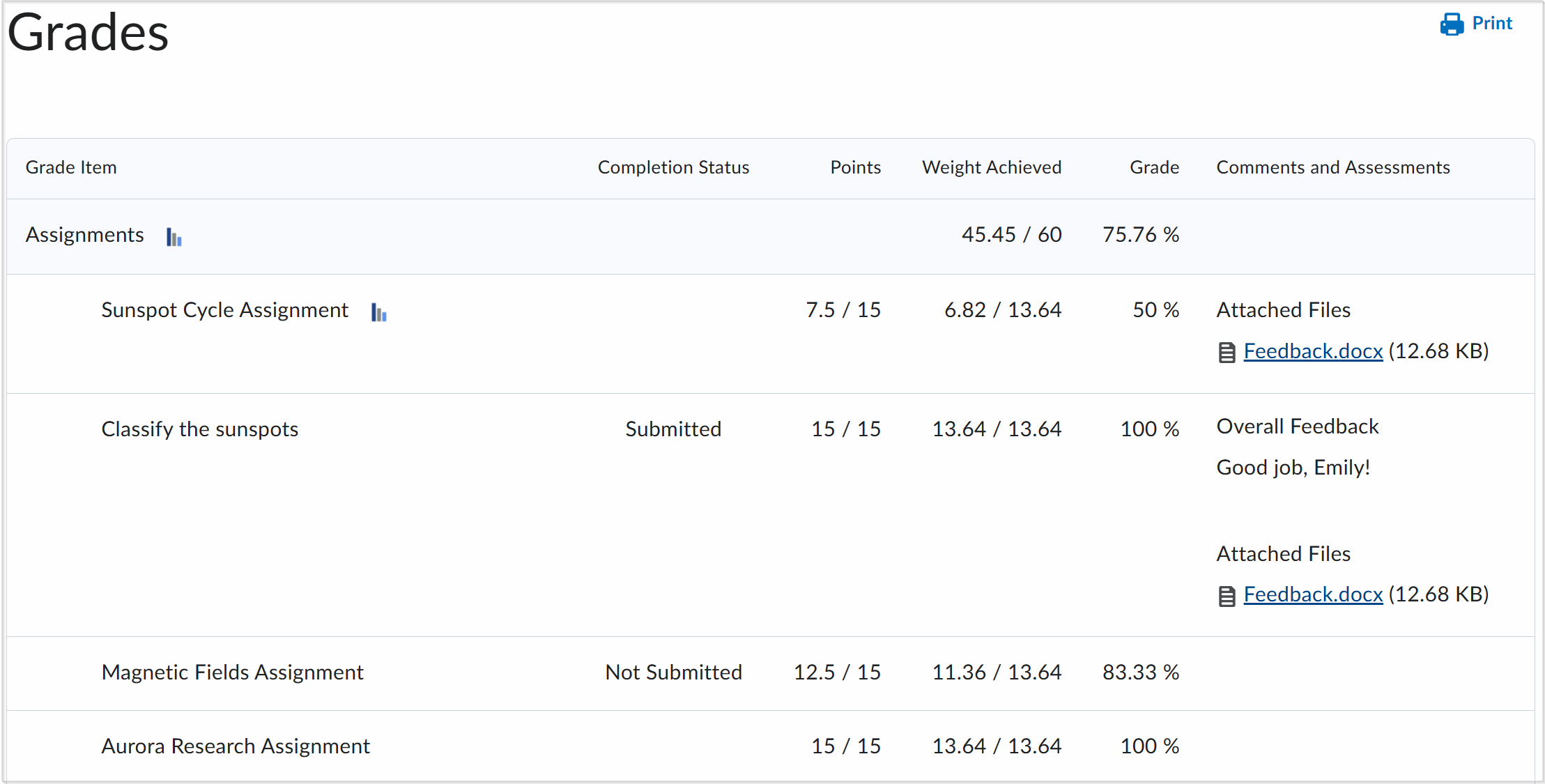Screen dimensions: 1545x784
Task: Click document icon beside Sunspot Cycle feedback file
Action: (x=1227, y=353)
